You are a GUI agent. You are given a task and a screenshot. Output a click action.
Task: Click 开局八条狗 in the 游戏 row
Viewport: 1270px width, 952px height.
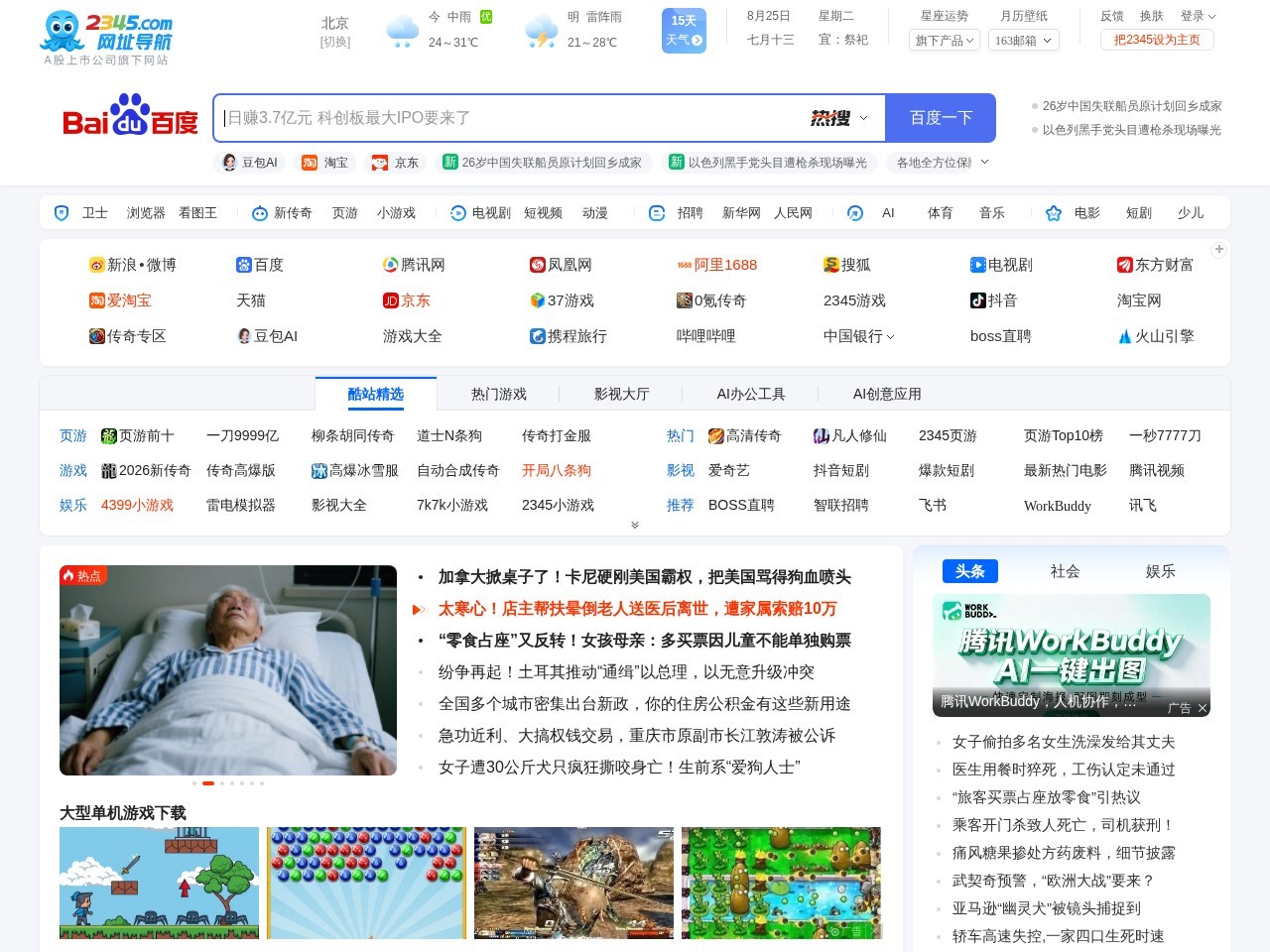pyautogui.click(x=557, y=470)
